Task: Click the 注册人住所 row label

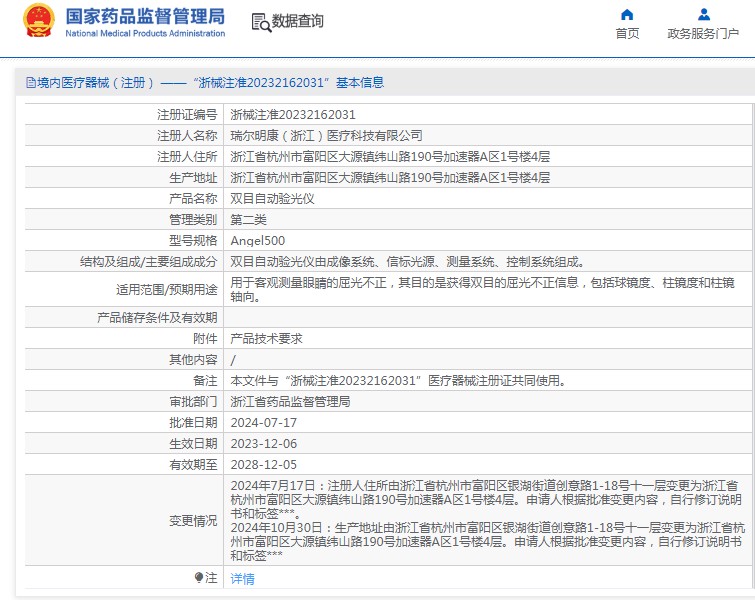Action: [x=187, y=157]
